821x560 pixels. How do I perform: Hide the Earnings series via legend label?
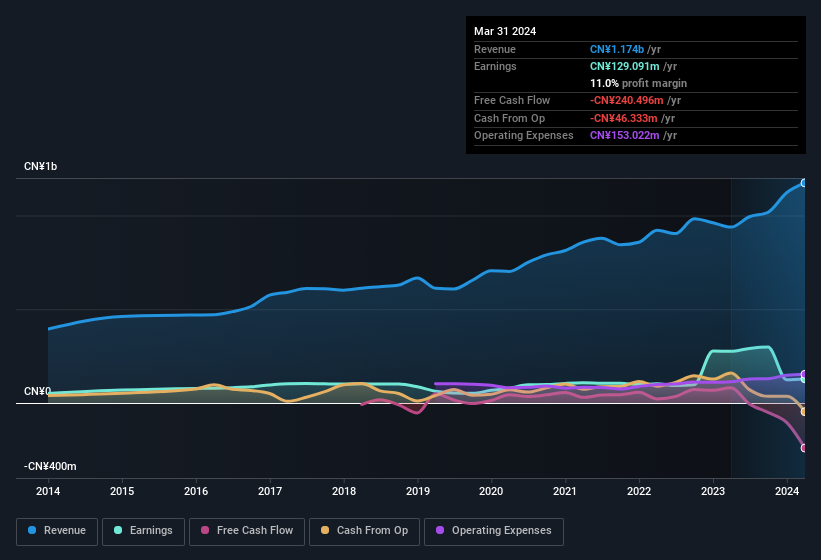click(150, 531)
